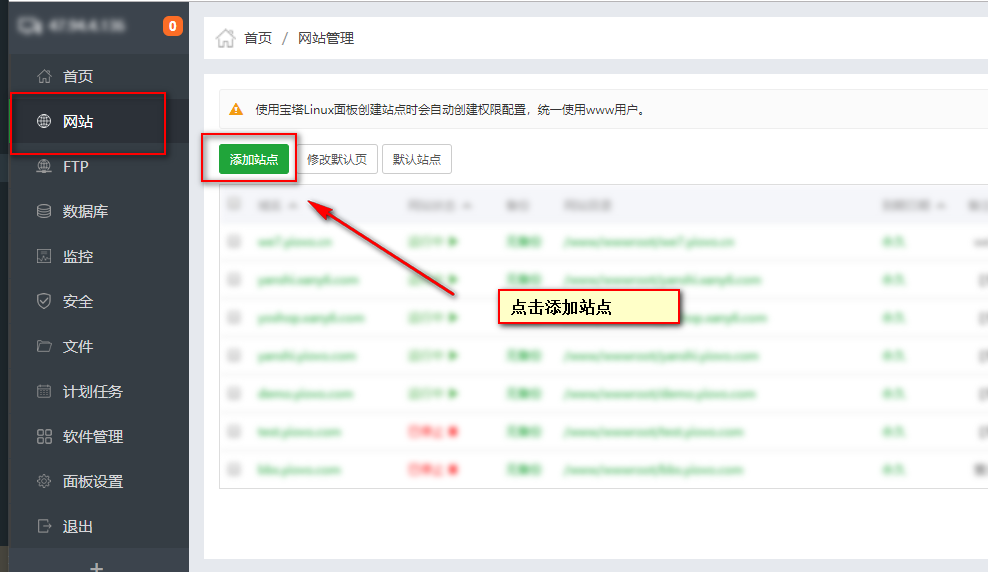Click the house icon beside 首页 in sidebar

click(44, 77)
